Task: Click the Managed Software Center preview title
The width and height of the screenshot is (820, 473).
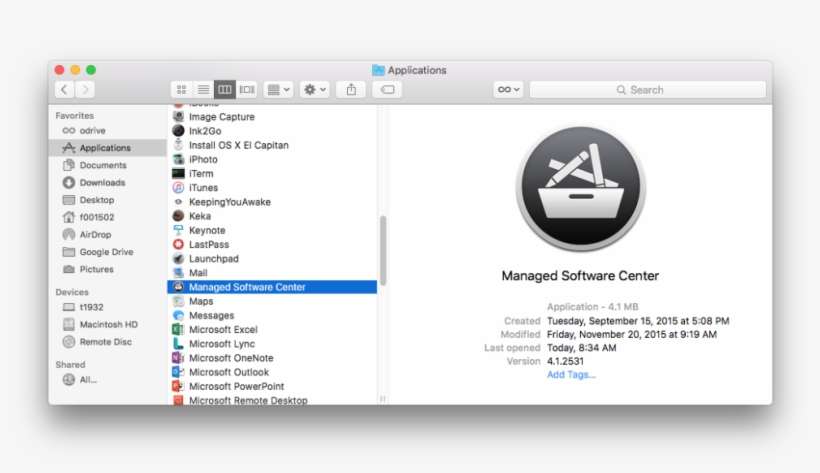Action: coord(580,276)
